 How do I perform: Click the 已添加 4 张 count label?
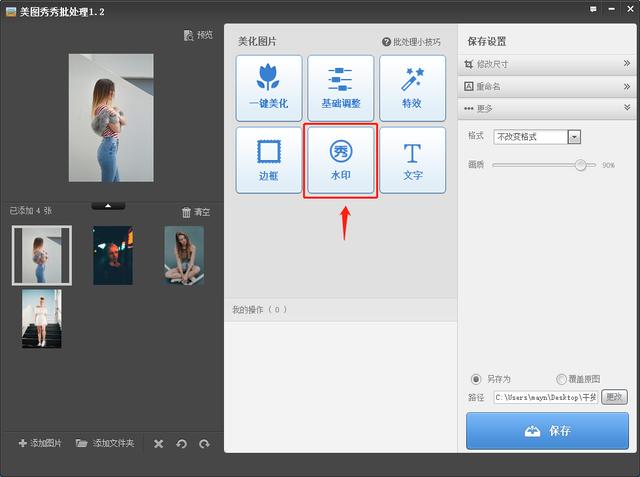[31, 211]
